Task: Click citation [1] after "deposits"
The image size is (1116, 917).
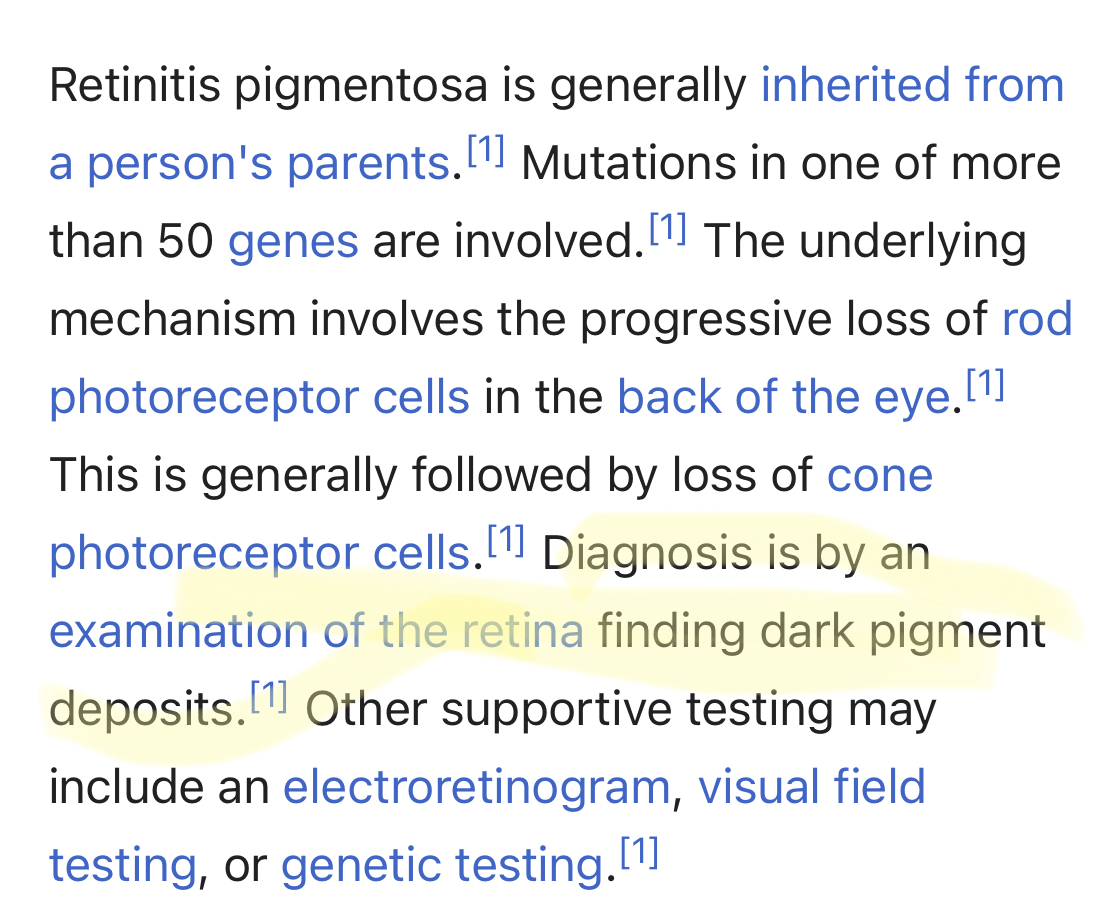Action: (270, 696)
